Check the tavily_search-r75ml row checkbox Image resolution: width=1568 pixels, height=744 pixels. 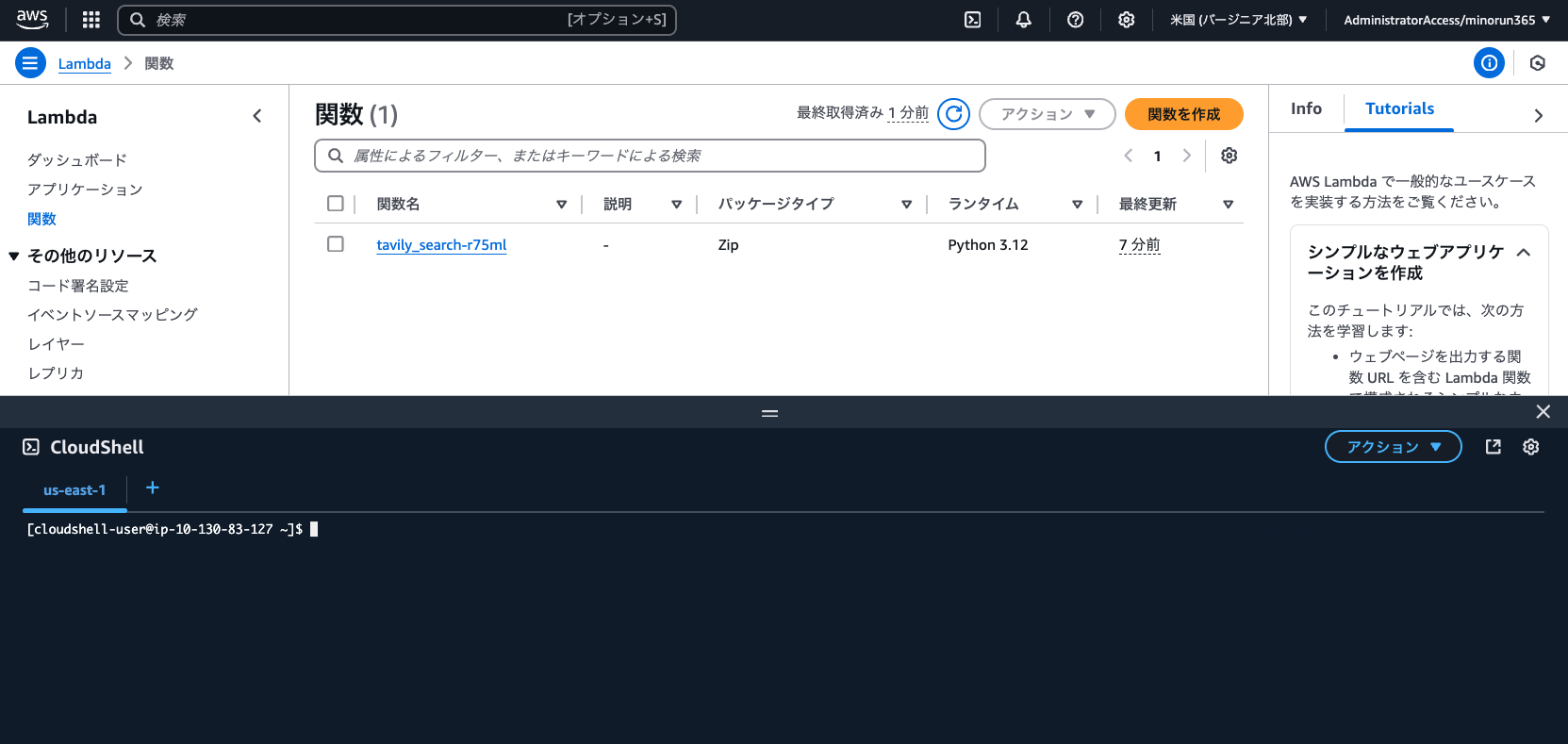(x=336, y=244)
